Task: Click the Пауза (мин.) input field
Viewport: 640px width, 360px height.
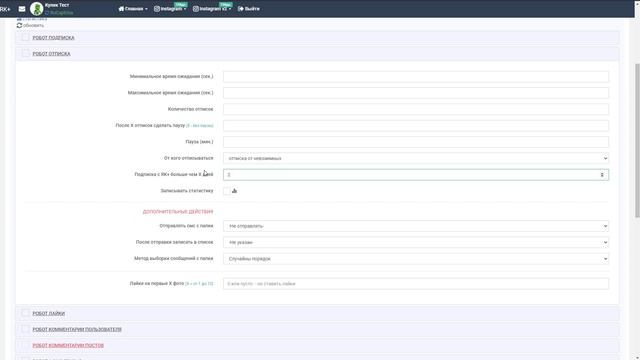Action: click(416, 142)
